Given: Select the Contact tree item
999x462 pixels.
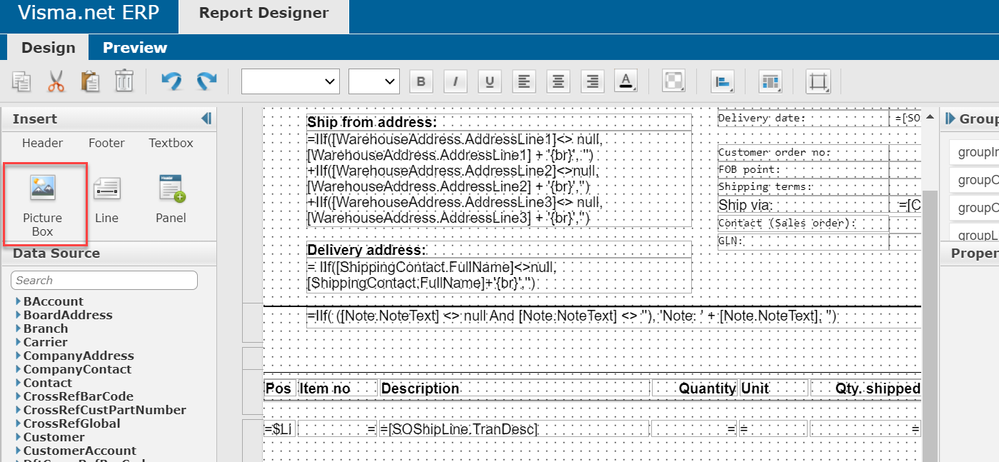Looking at the screenshot, I should point(48,383).
